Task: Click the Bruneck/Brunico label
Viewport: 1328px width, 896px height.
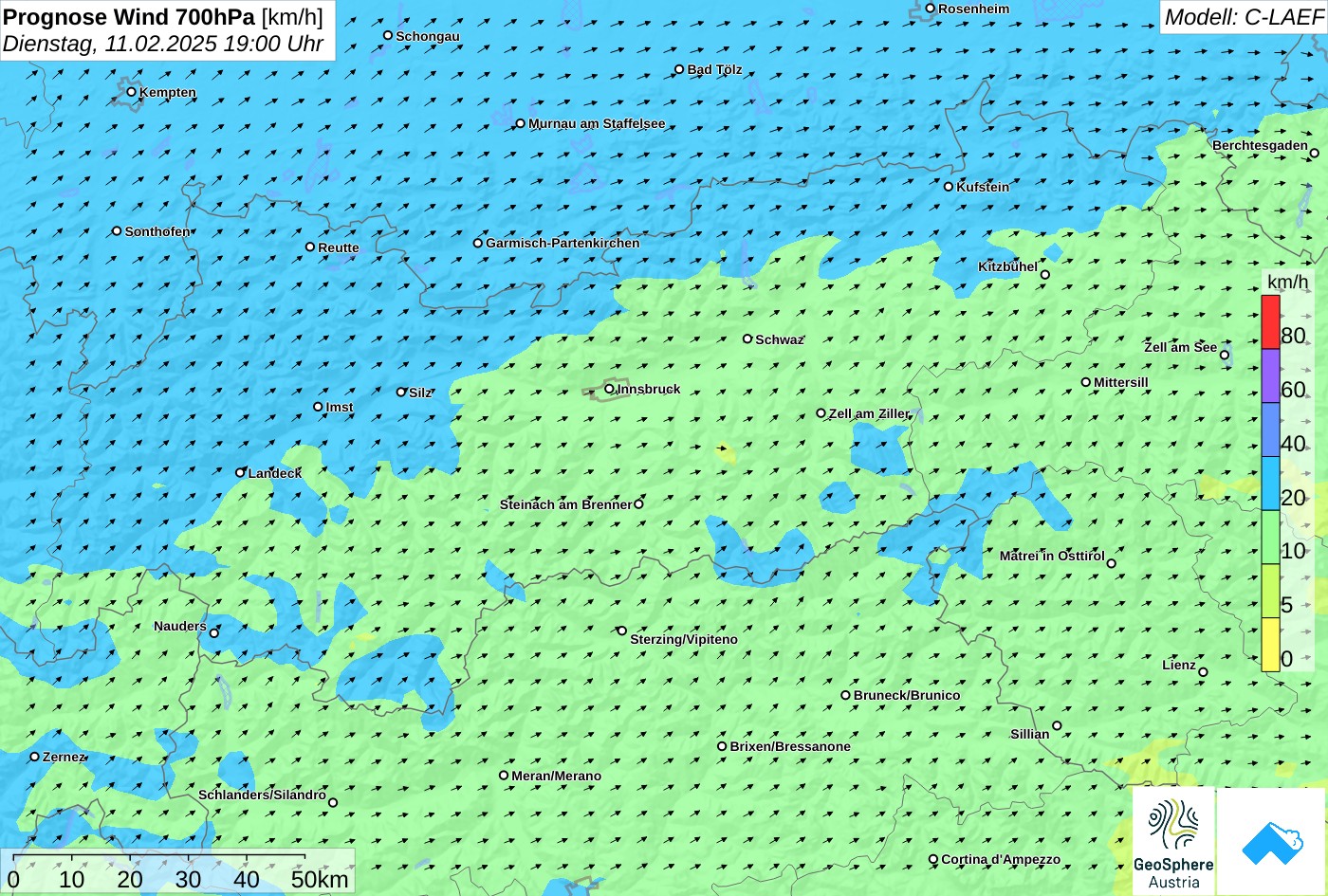Action: (907, 695)
